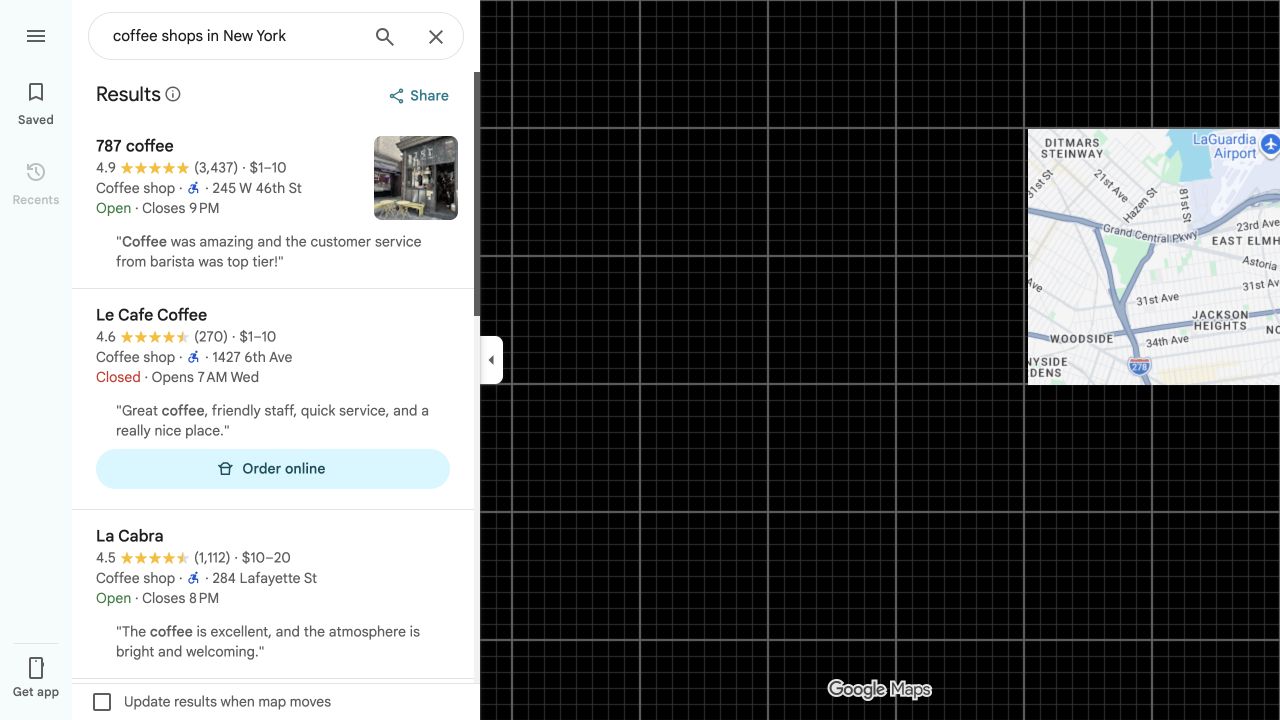The height and width of the screenshot is (720, 1280).
Task: Click 787 coffee hours 'Closes 9 PM'
Action: pyautogui.click(x=180, y=208)
